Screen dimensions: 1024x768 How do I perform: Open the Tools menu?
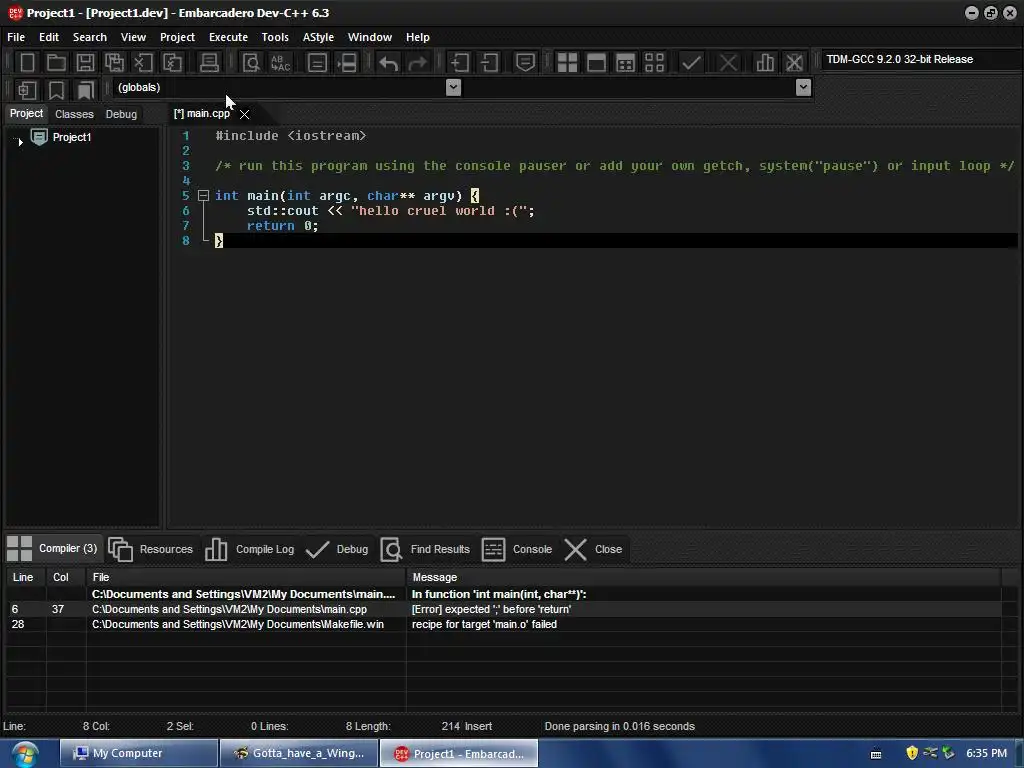point(275,37)
